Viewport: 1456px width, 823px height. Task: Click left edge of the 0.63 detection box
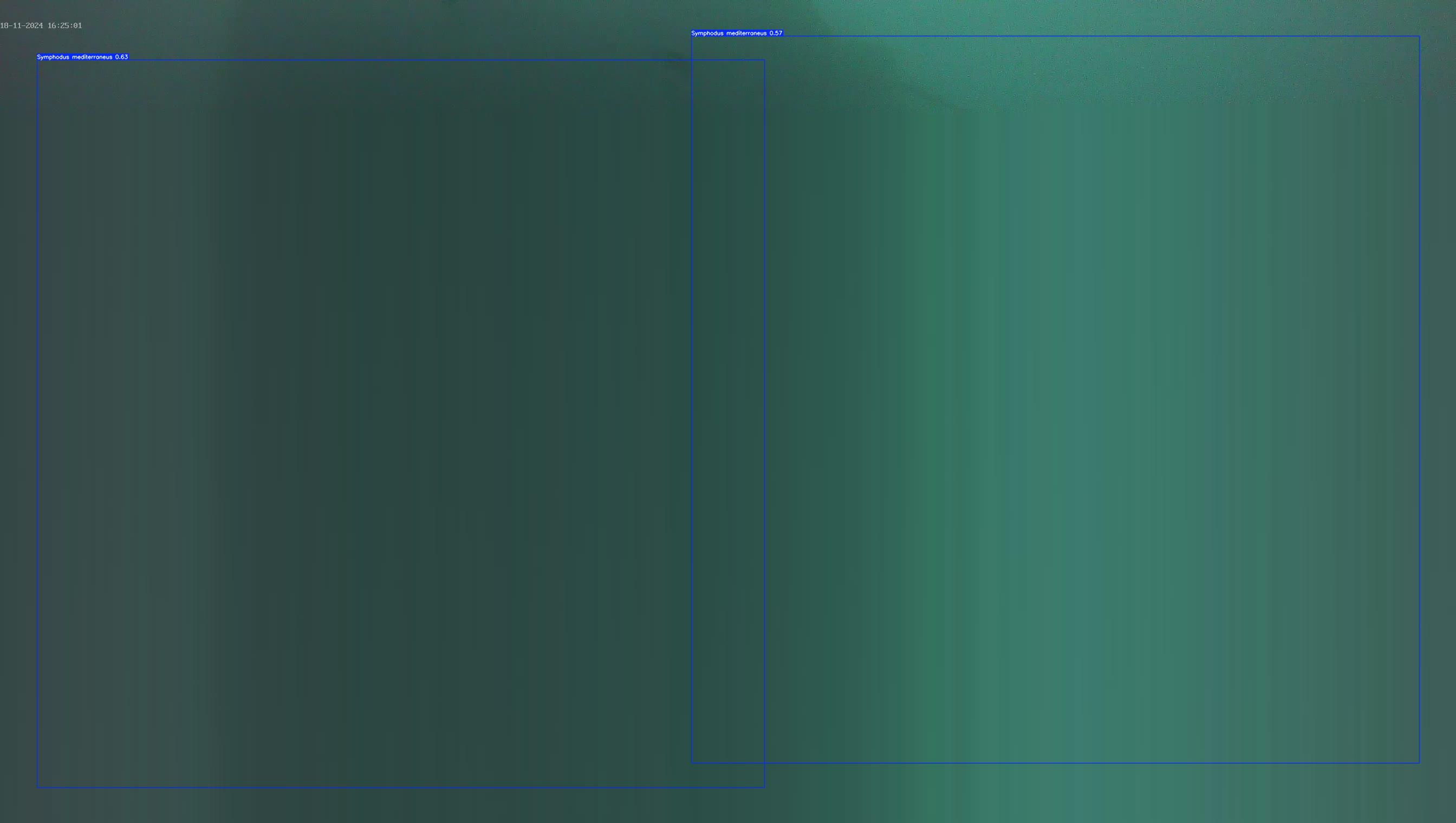click(37, 423)
